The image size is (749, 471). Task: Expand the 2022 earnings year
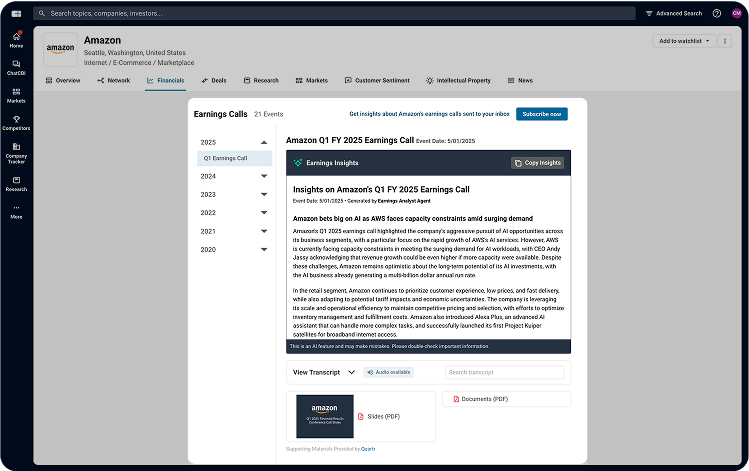pyautogui.click(x=264, y=213)
